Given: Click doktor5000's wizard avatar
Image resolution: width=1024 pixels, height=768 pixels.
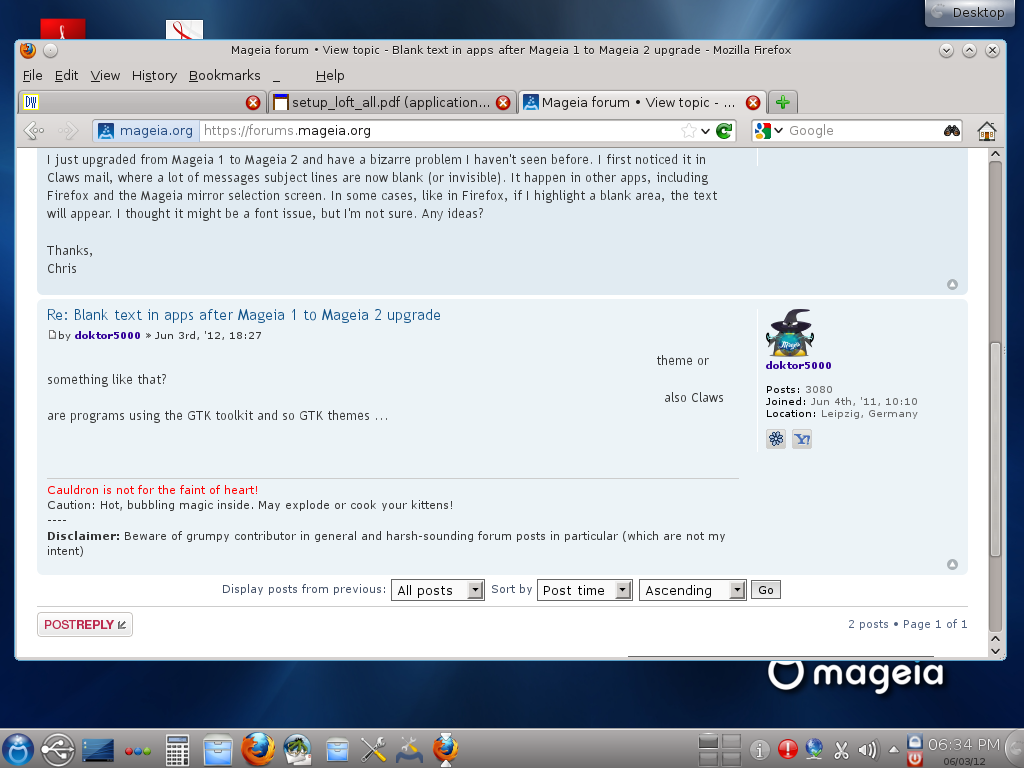Looking at the screenshot, I should pyautogui.click(x=790, y=332).
